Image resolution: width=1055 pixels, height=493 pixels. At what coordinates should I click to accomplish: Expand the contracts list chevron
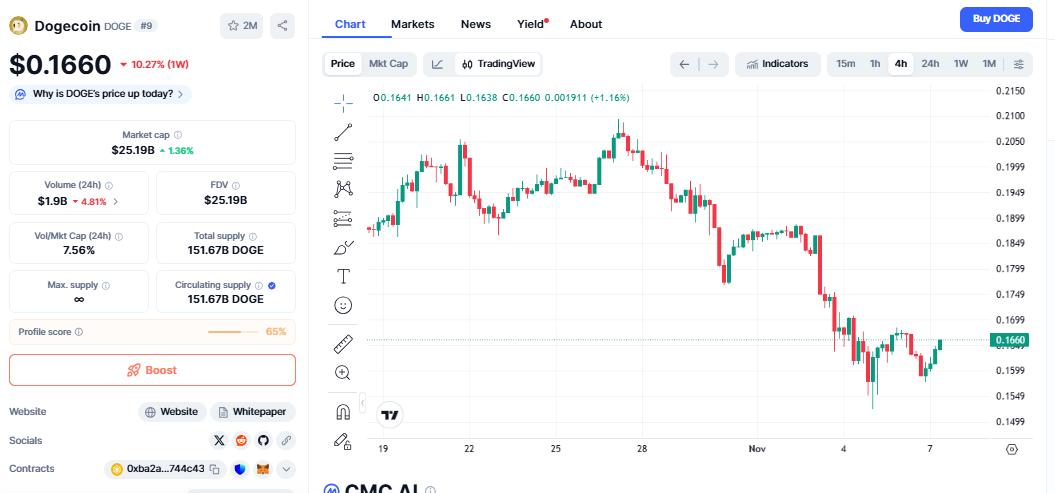[286, 469]
